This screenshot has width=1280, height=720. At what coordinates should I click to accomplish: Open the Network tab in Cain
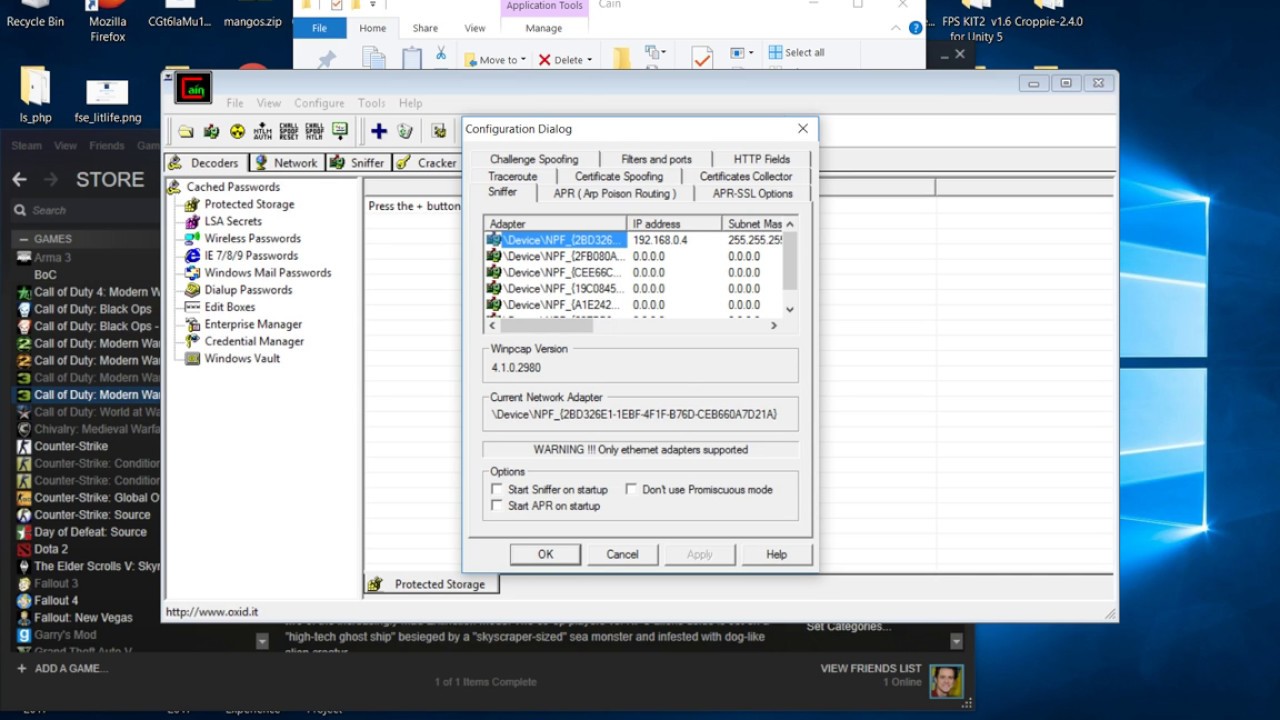click(285, 162)
